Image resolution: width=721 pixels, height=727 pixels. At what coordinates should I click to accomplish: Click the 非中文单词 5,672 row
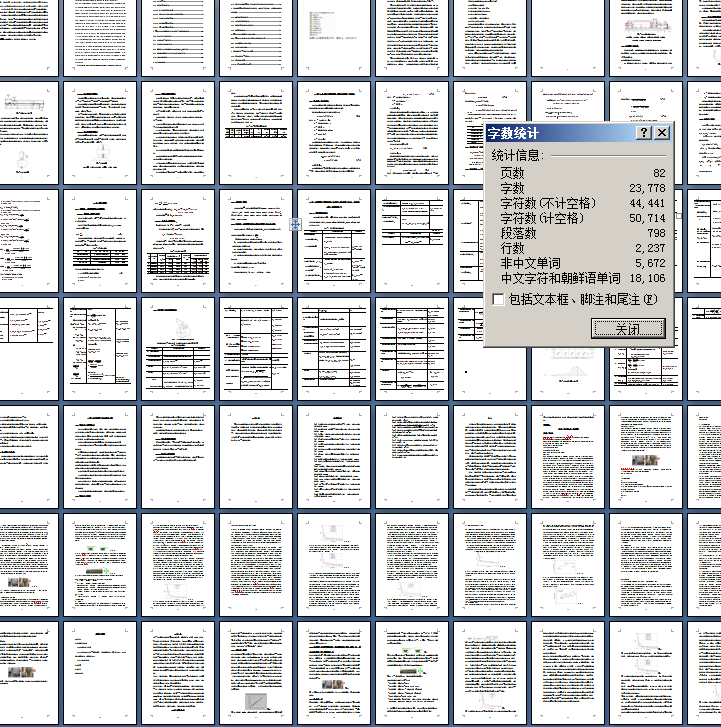coord(582,263)
